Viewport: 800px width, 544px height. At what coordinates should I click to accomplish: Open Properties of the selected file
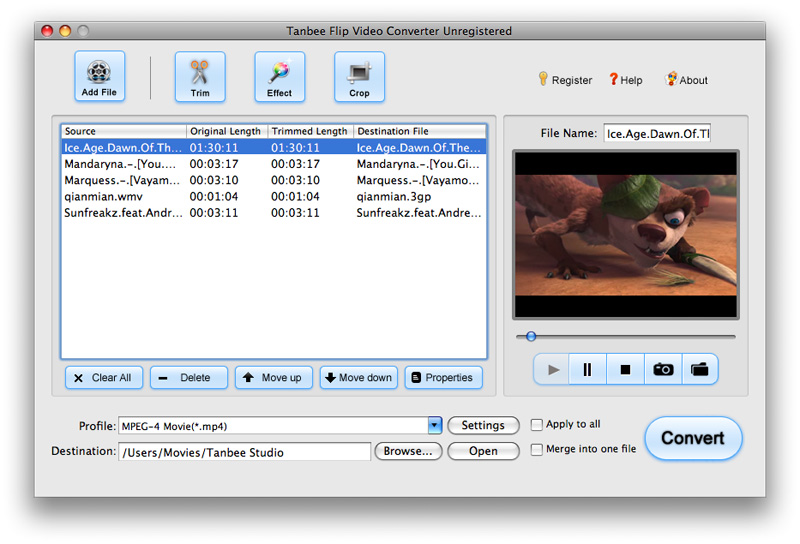coord(443,378)
